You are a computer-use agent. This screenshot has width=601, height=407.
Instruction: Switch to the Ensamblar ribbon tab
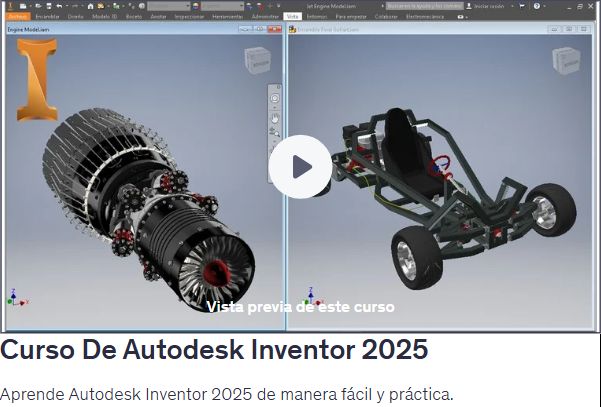[48, 16]
